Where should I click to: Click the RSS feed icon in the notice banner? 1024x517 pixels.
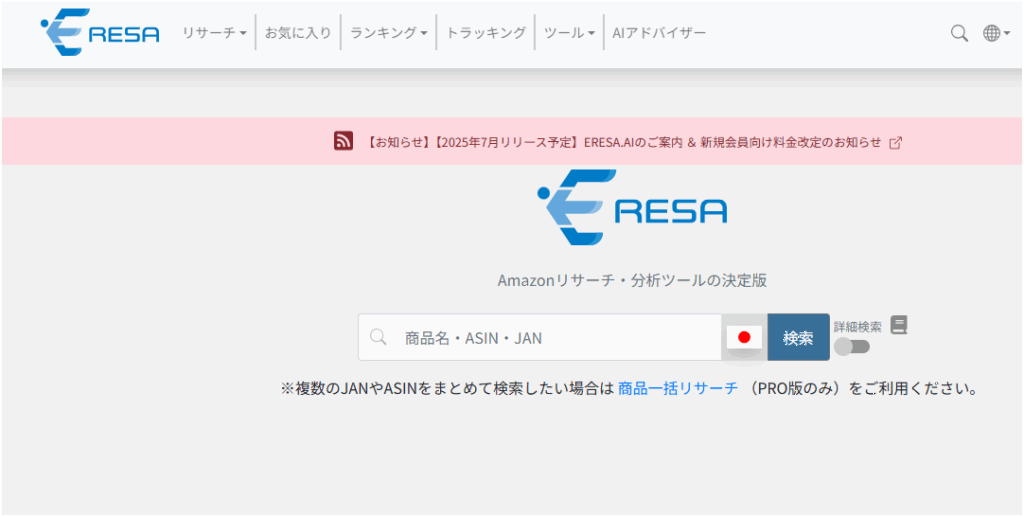point(344,141)
